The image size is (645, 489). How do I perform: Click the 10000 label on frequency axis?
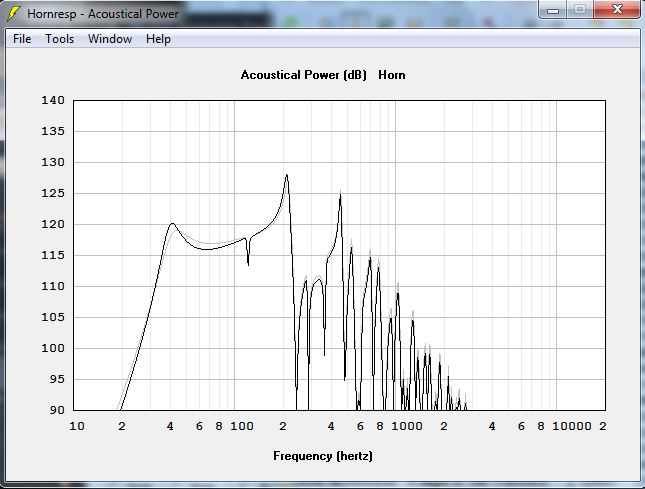pos(572,426)
